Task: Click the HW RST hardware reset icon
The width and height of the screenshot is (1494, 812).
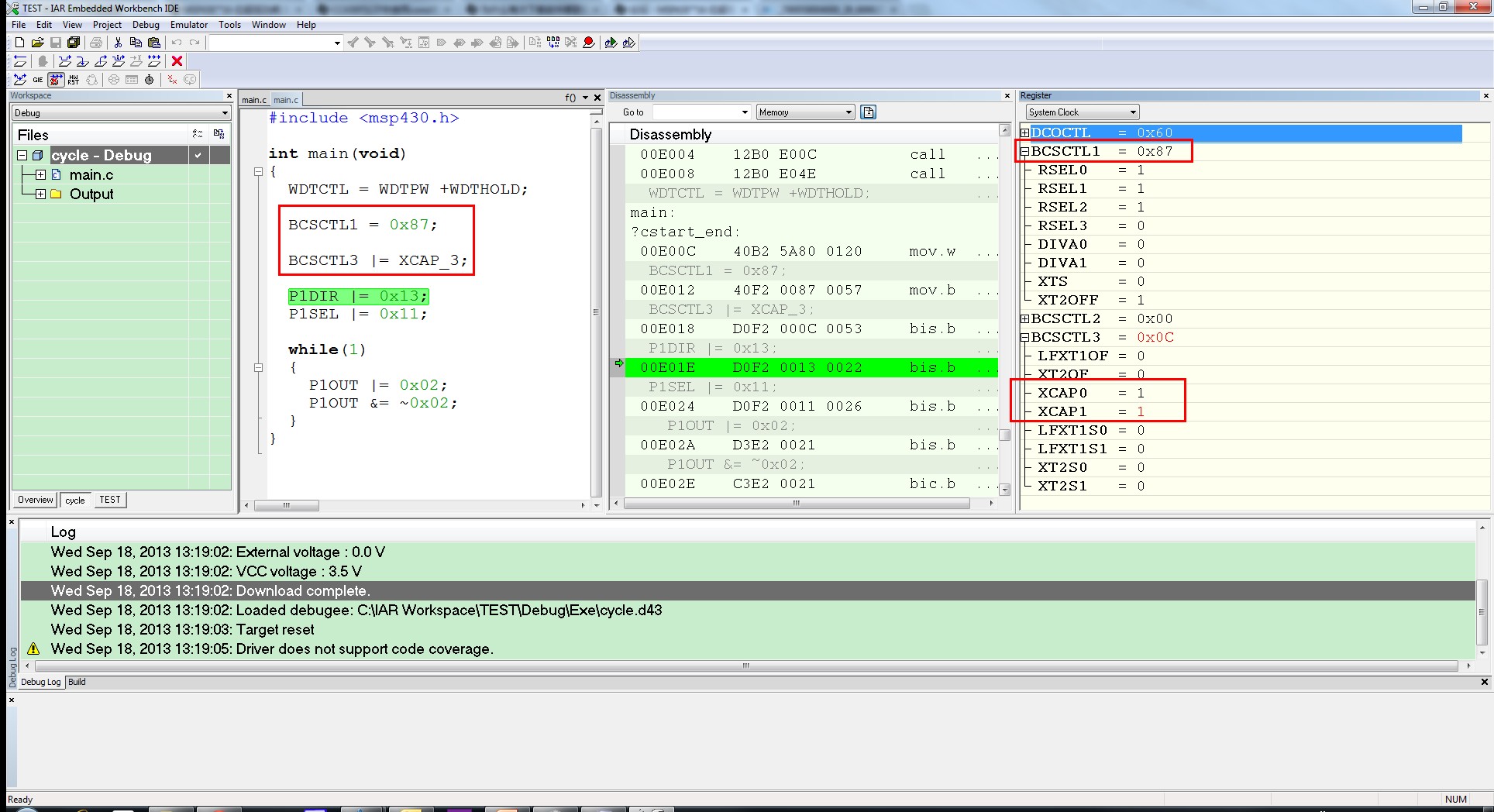Action: coord(74,80)
